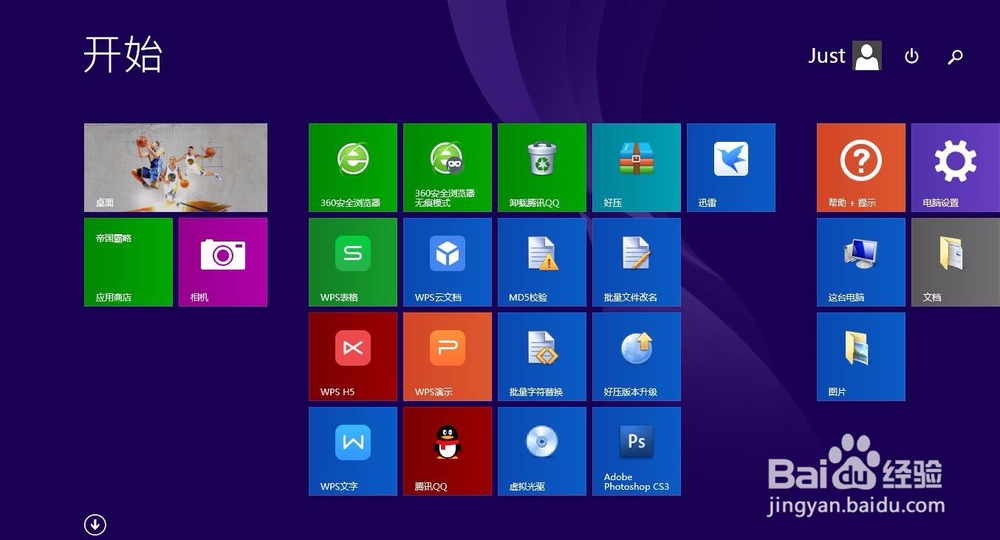Click the search magnifier button

click(955, 57)
